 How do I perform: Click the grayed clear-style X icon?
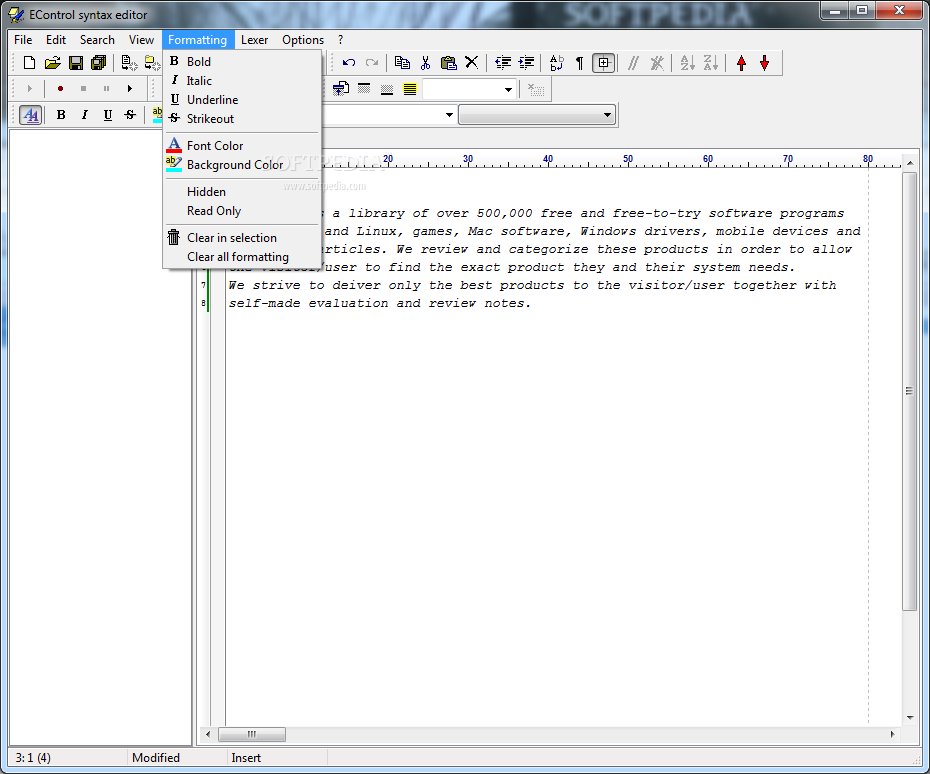[x=536, y=89]
